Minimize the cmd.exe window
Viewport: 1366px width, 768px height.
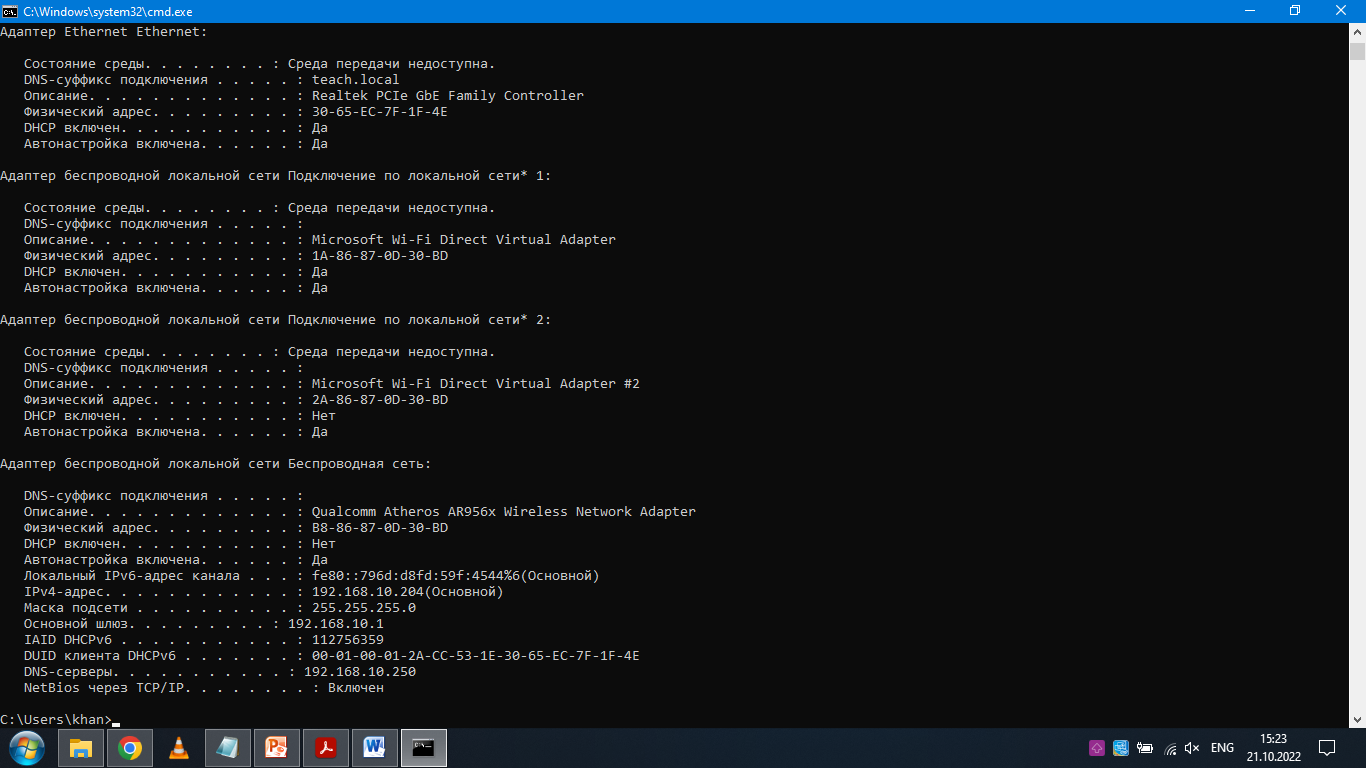(1249, 11)
